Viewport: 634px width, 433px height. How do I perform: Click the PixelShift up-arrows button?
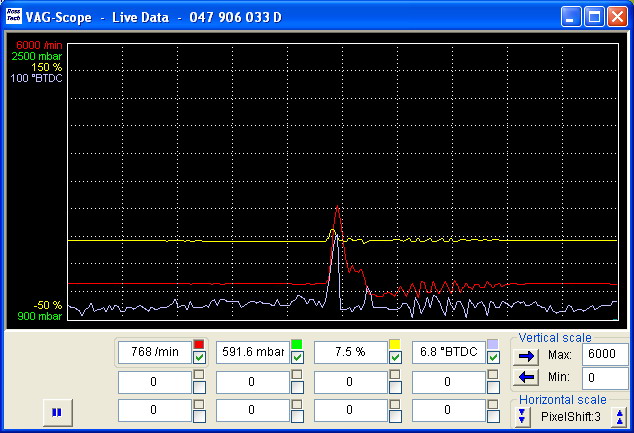(620, 416)
